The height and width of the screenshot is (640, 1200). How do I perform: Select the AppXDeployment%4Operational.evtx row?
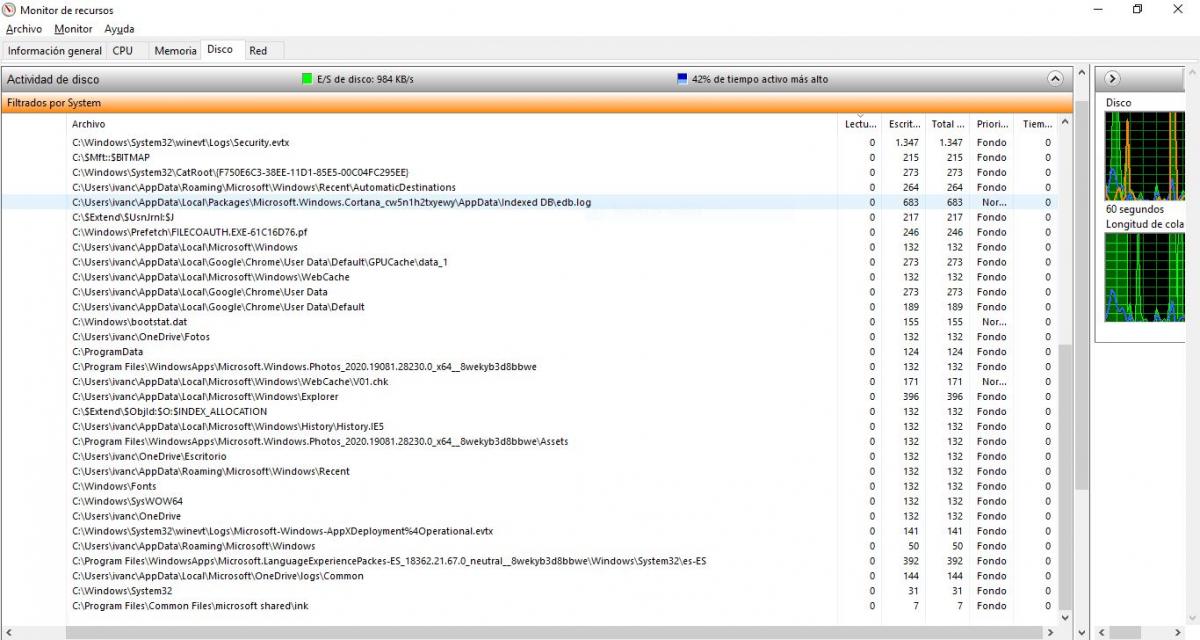(x=528, y=531)
